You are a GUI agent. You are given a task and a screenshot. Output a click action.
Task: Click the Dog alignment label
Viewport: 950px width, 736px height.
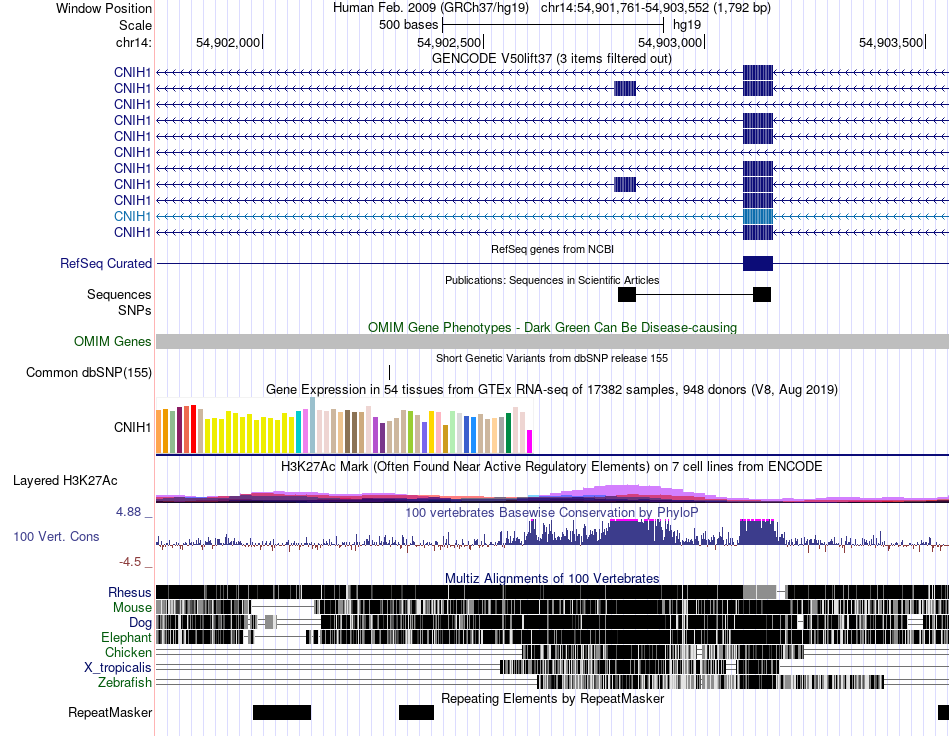click(140, 623)
